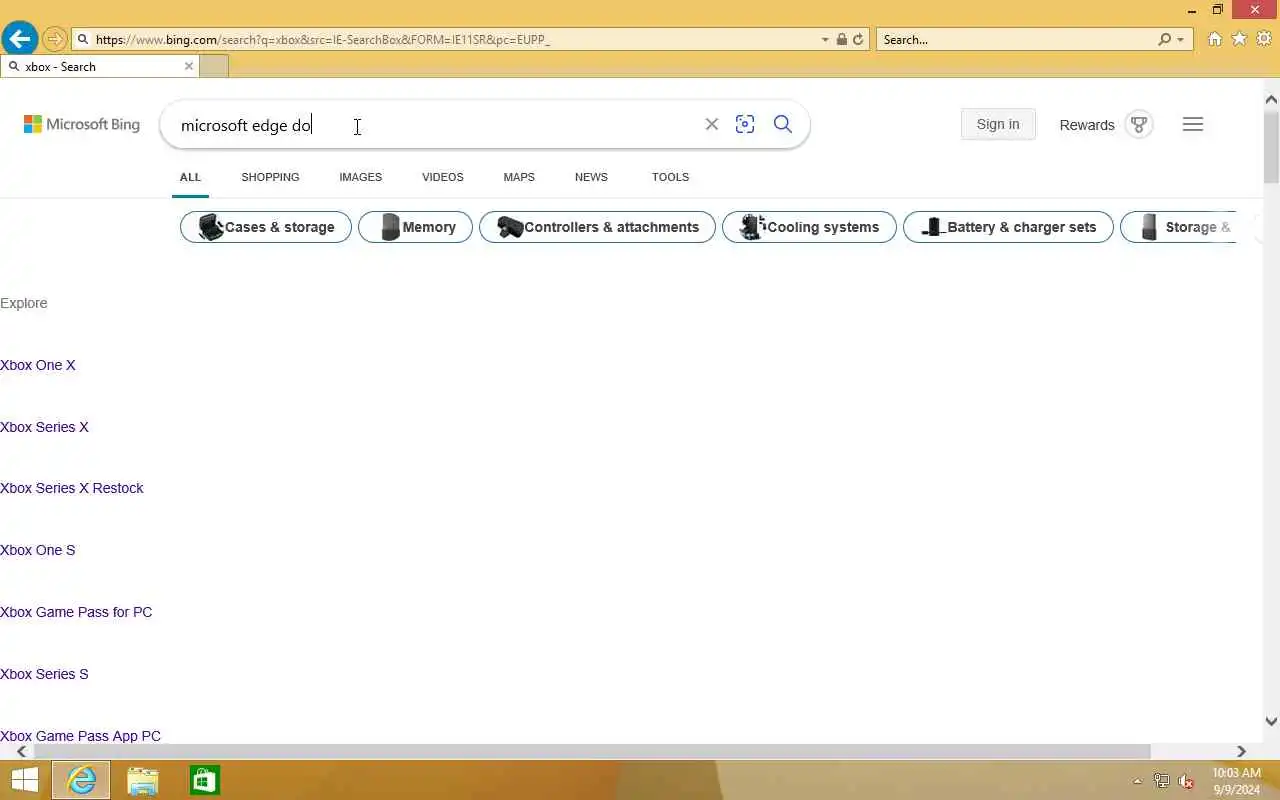The height and width of the screenshot is (800, 1280).
Task: Click the horizontal scrollbar thumb
Action: 592,751
